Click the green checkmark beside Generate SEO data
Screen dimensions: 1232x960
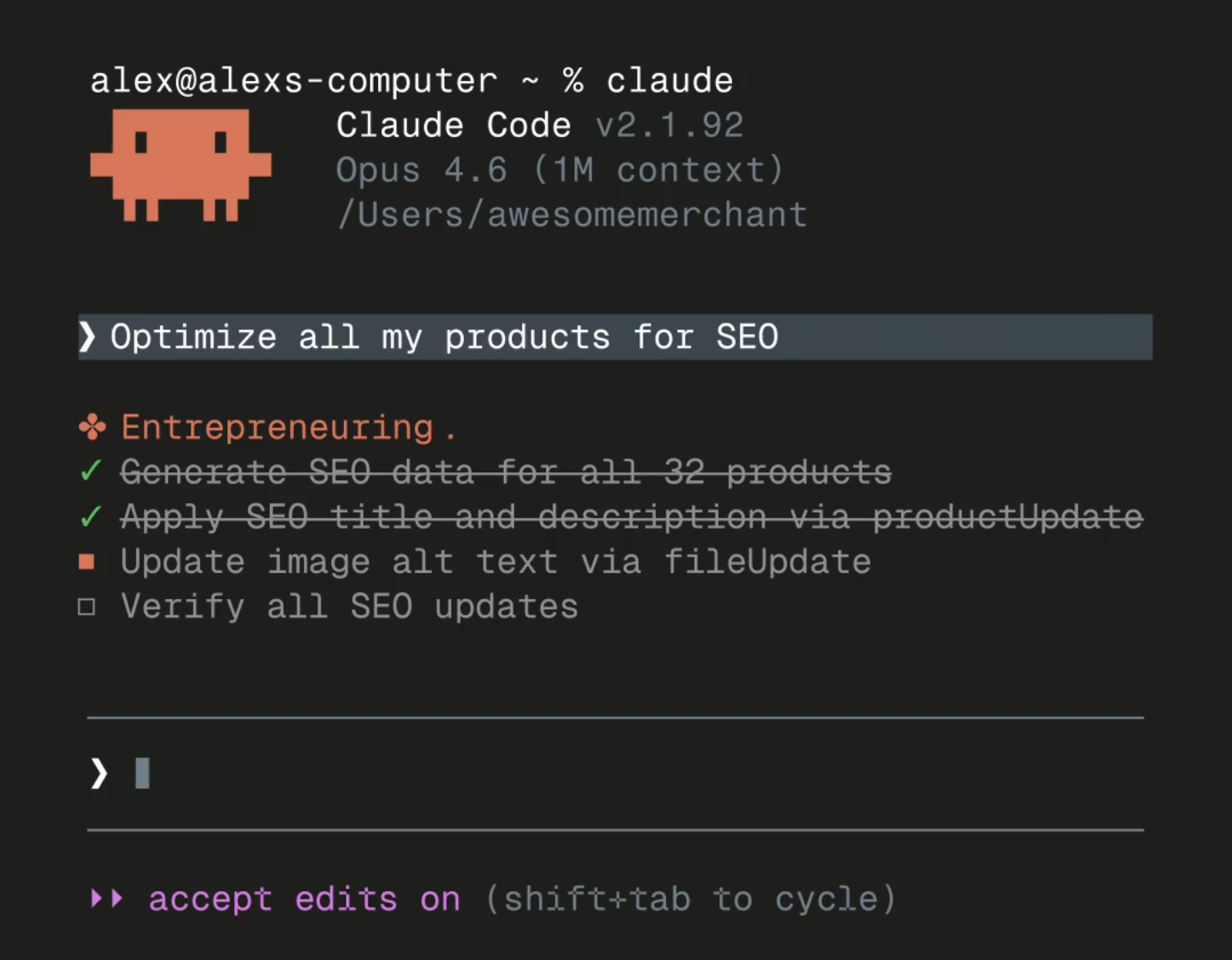pos(90,471)
